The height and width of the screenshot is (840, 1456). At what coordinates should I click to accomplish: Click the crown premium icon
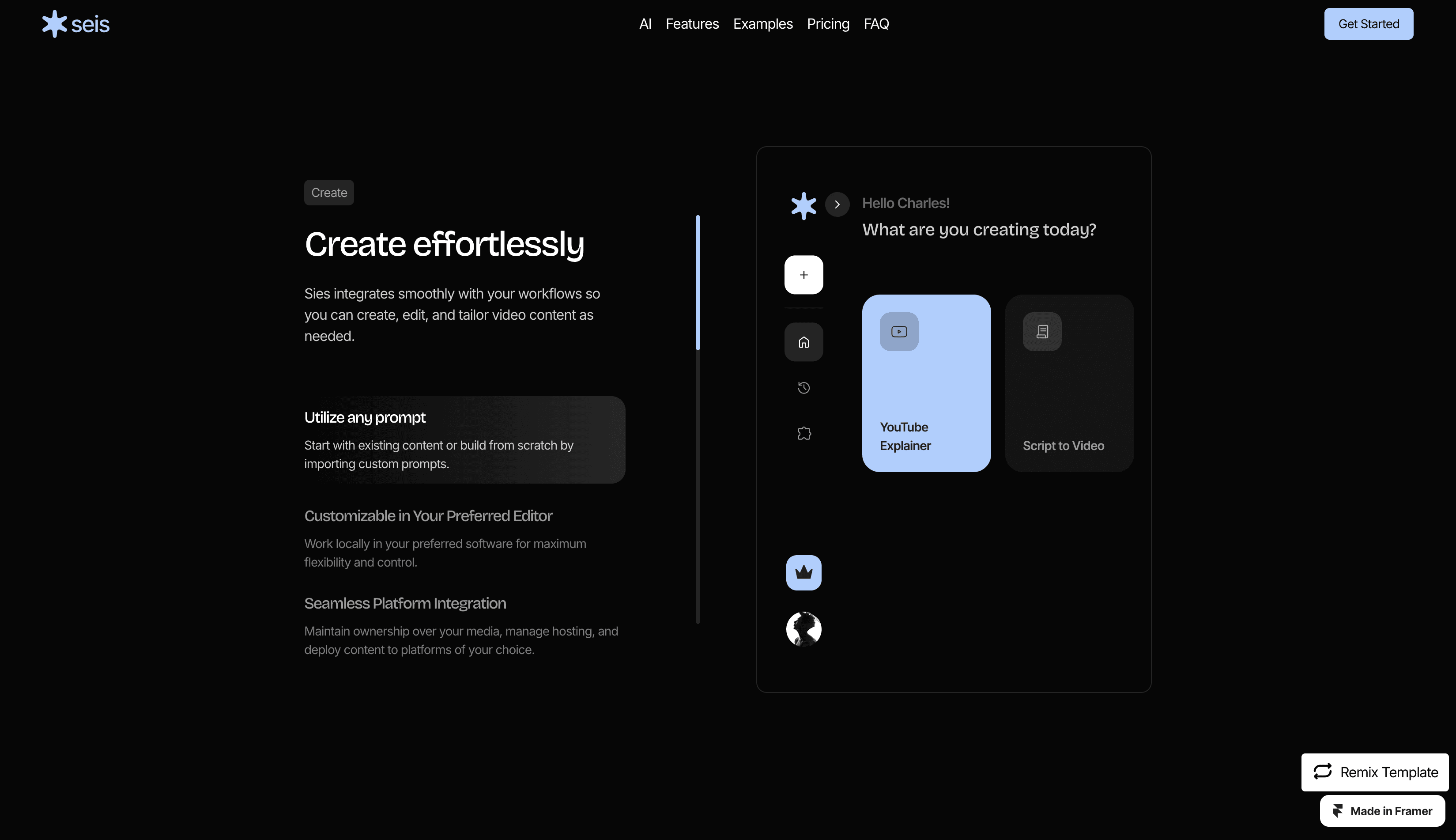(x=803, y=572)
